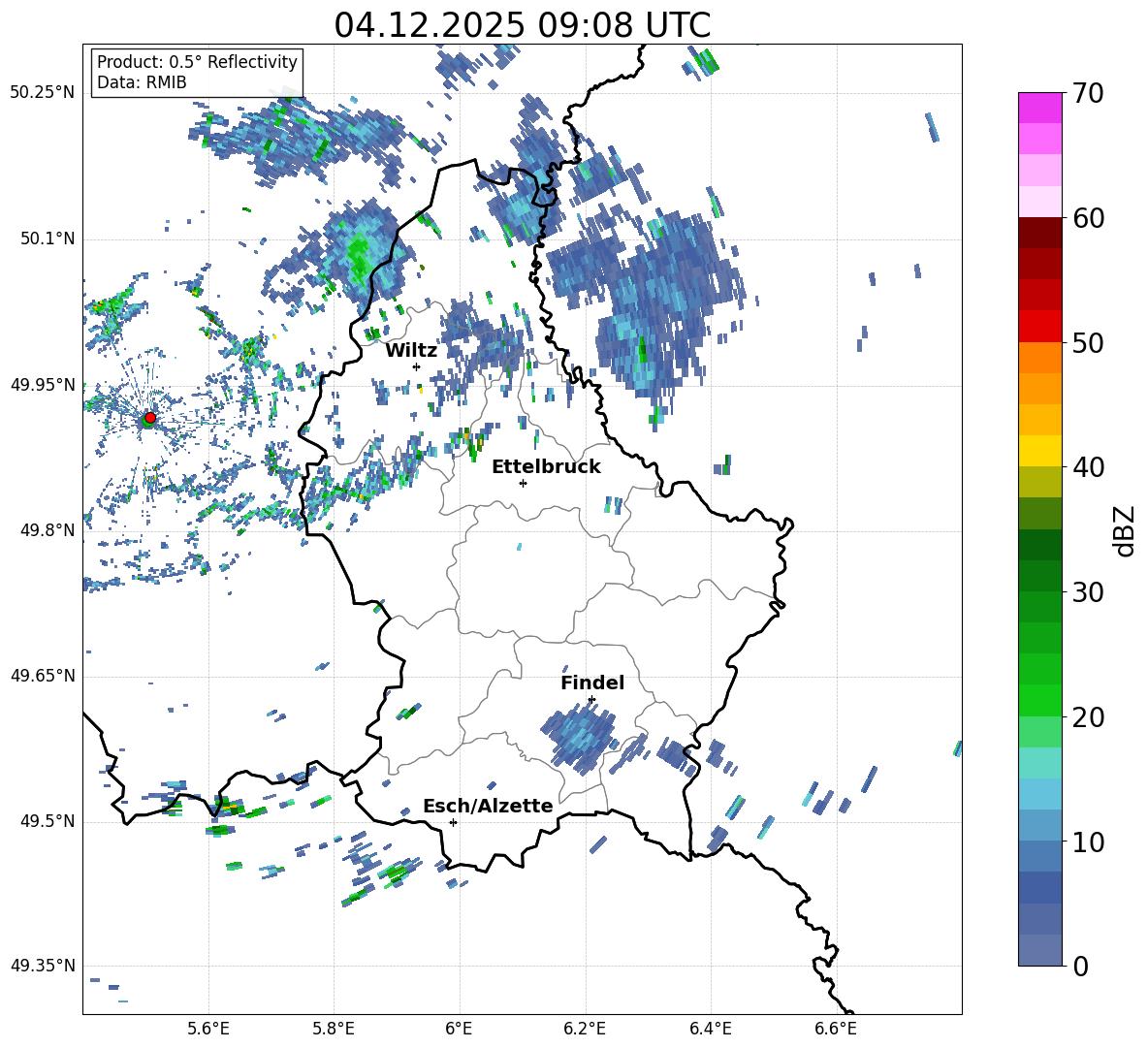Viewport: 1148px width, 1048px height.
Task: Click the 70 tick on colorbar
Action: point(1088,93)
